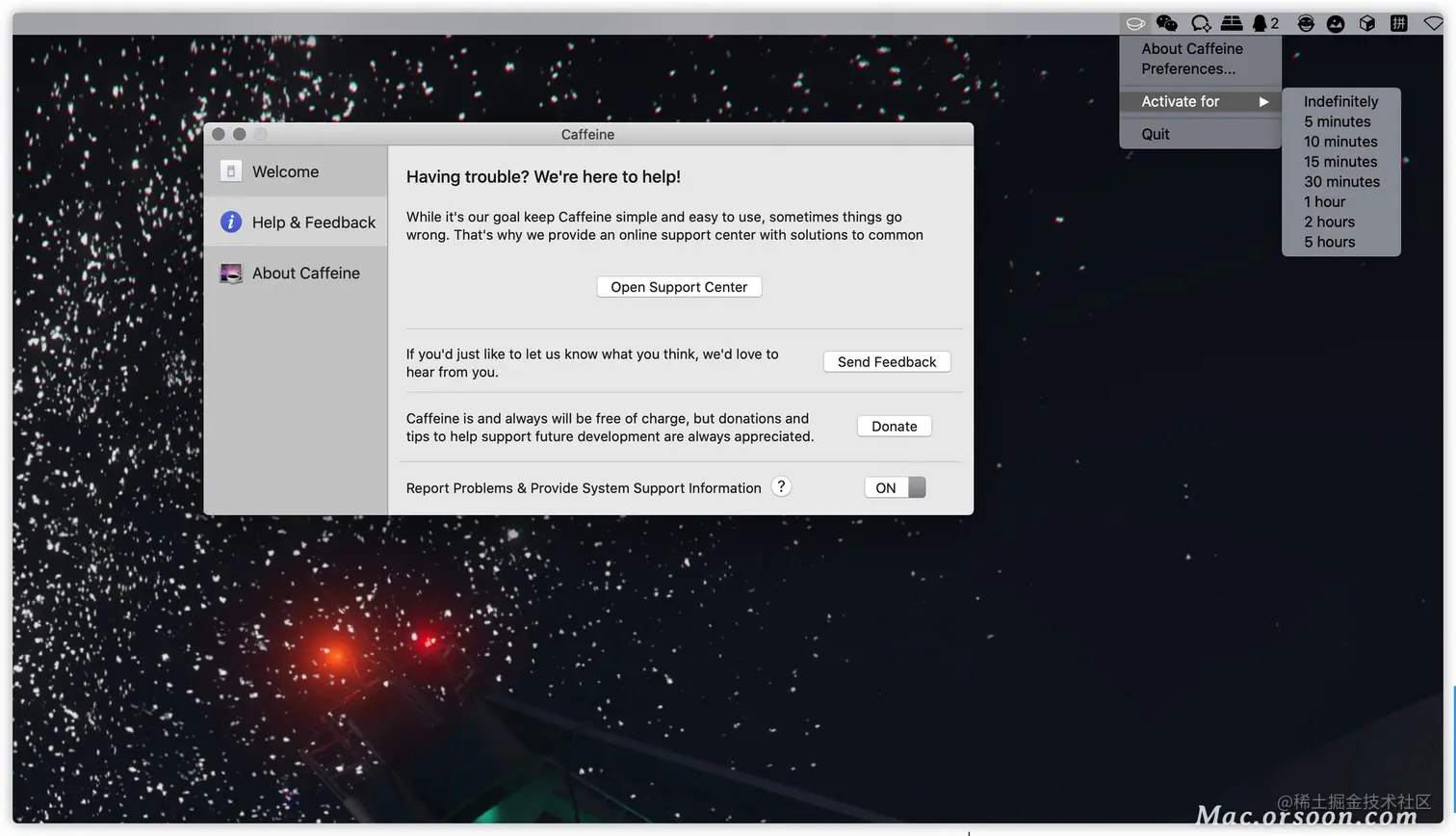Screen dimensions: 1456x836
Task: Click the 'Having trouble? We're here to help!' heading
Action: [543, 177]
